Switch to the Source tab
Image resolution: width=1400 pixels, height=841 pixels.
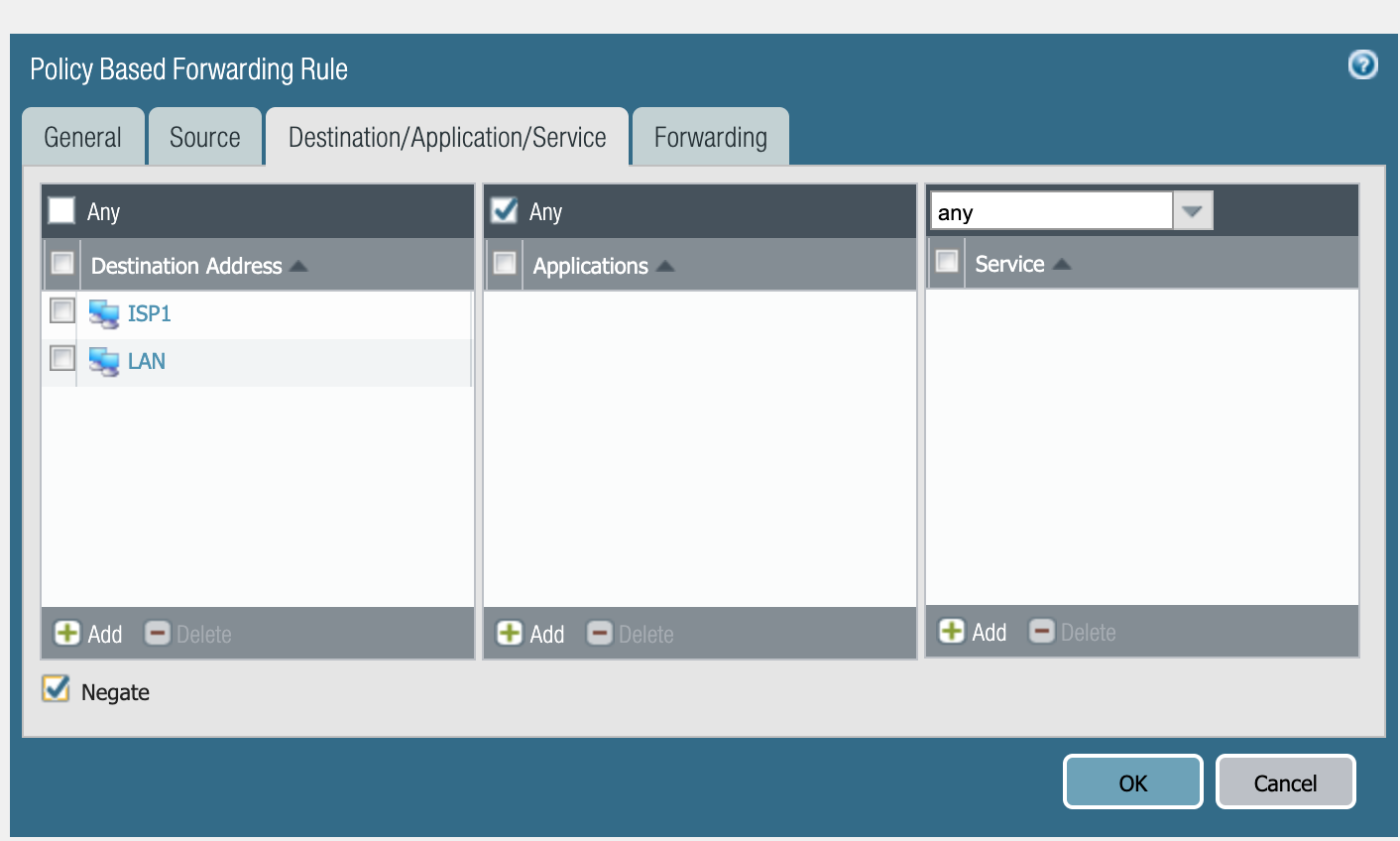pos(205,137)
